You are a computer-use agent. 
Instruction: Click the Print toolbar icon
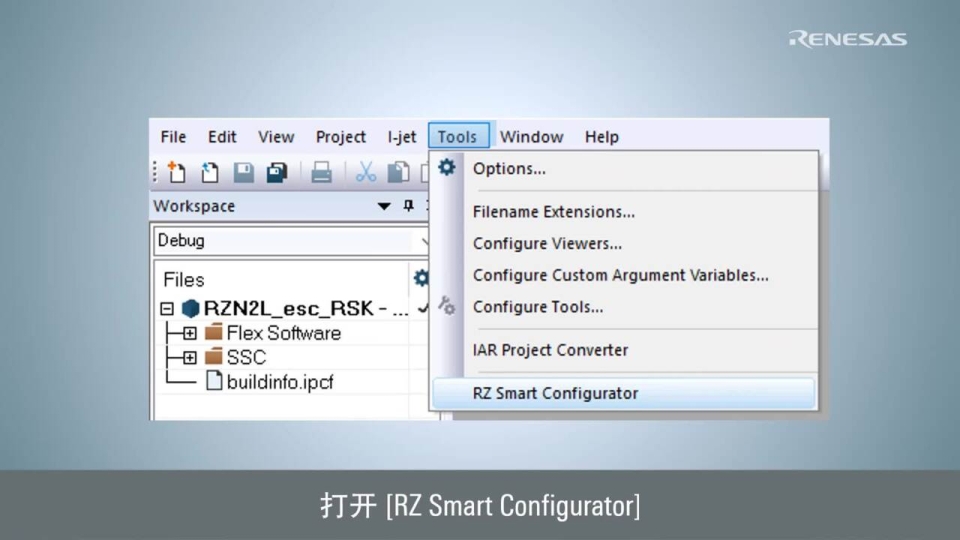(x=321, y=172)
